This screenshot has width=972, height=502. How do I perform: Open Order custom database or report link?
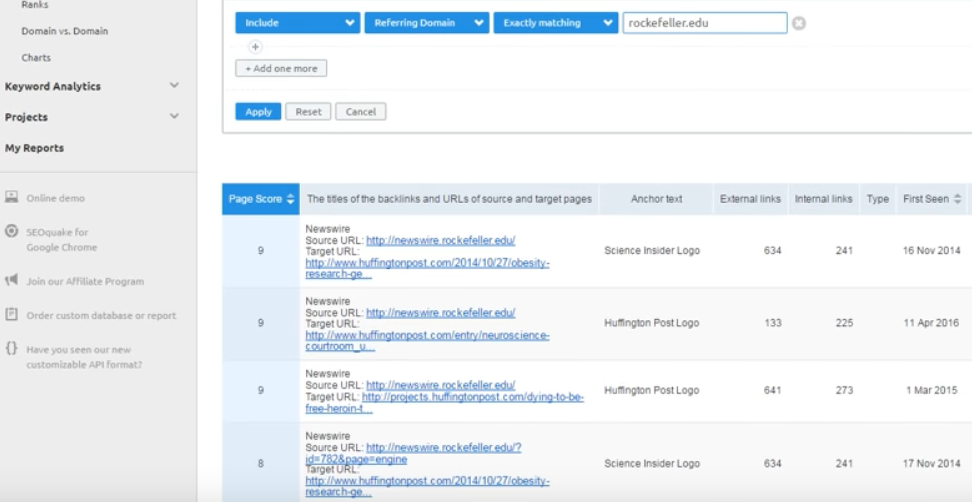101,315
